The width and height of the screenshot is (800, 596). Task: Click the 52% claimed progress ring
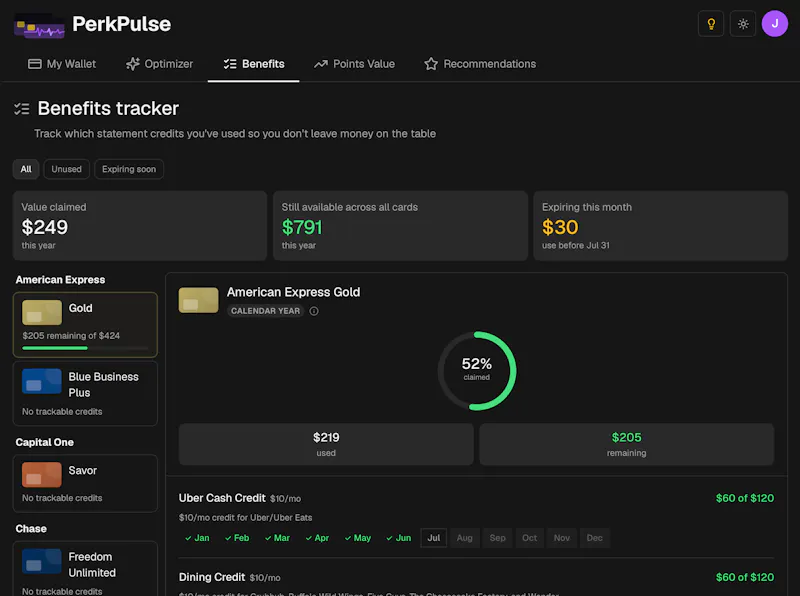[477, 371]
